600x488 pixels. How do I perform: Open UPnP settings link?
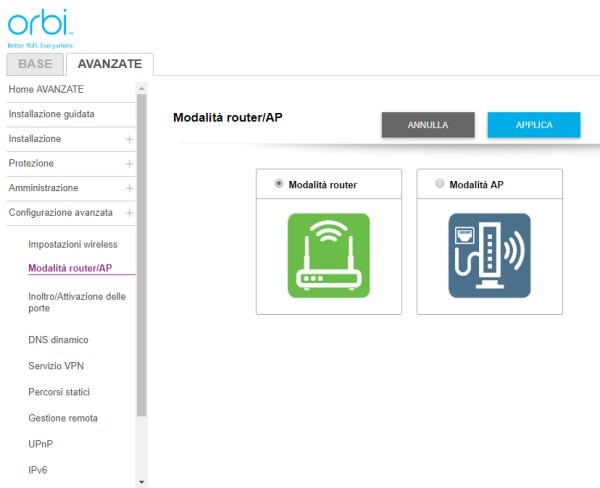coord(41,444)
